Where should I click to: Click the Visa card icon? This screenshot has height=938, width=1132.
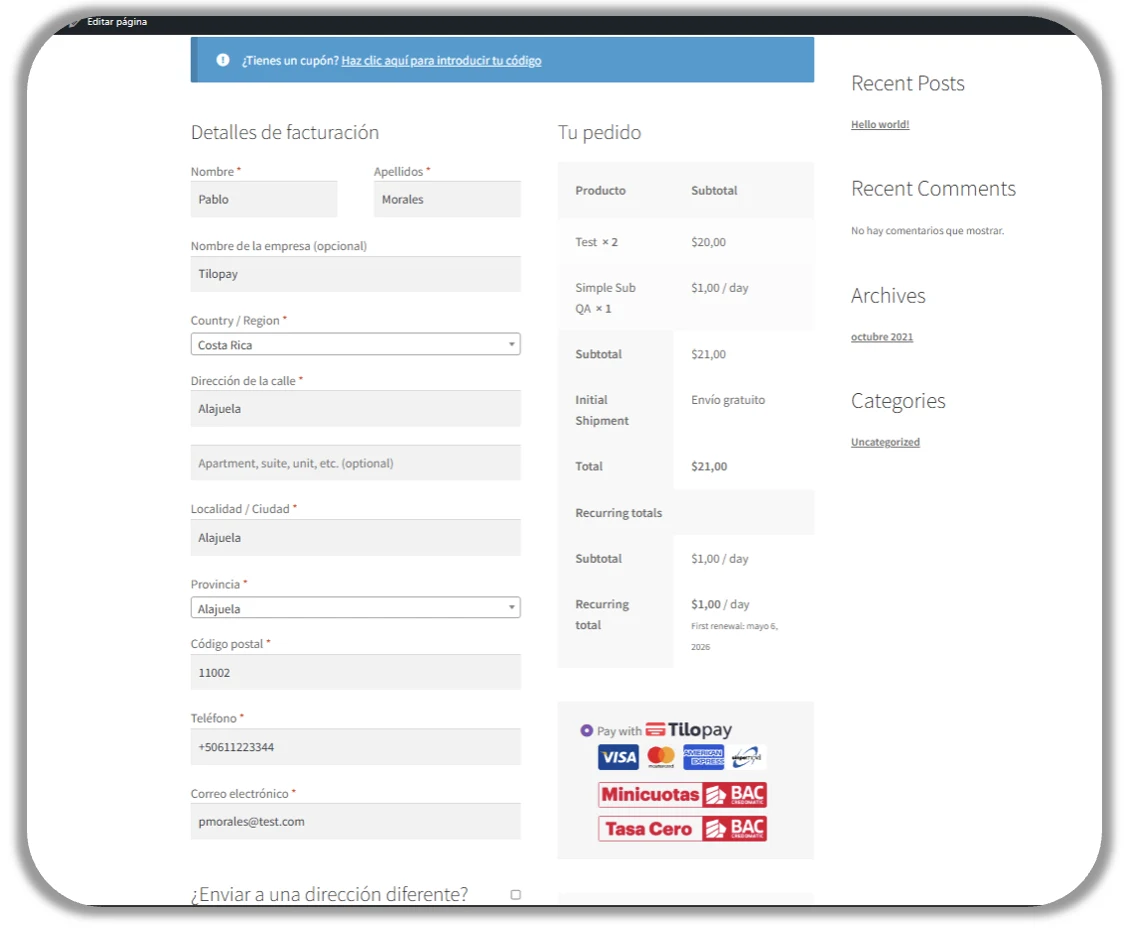[x=619, y=757]
